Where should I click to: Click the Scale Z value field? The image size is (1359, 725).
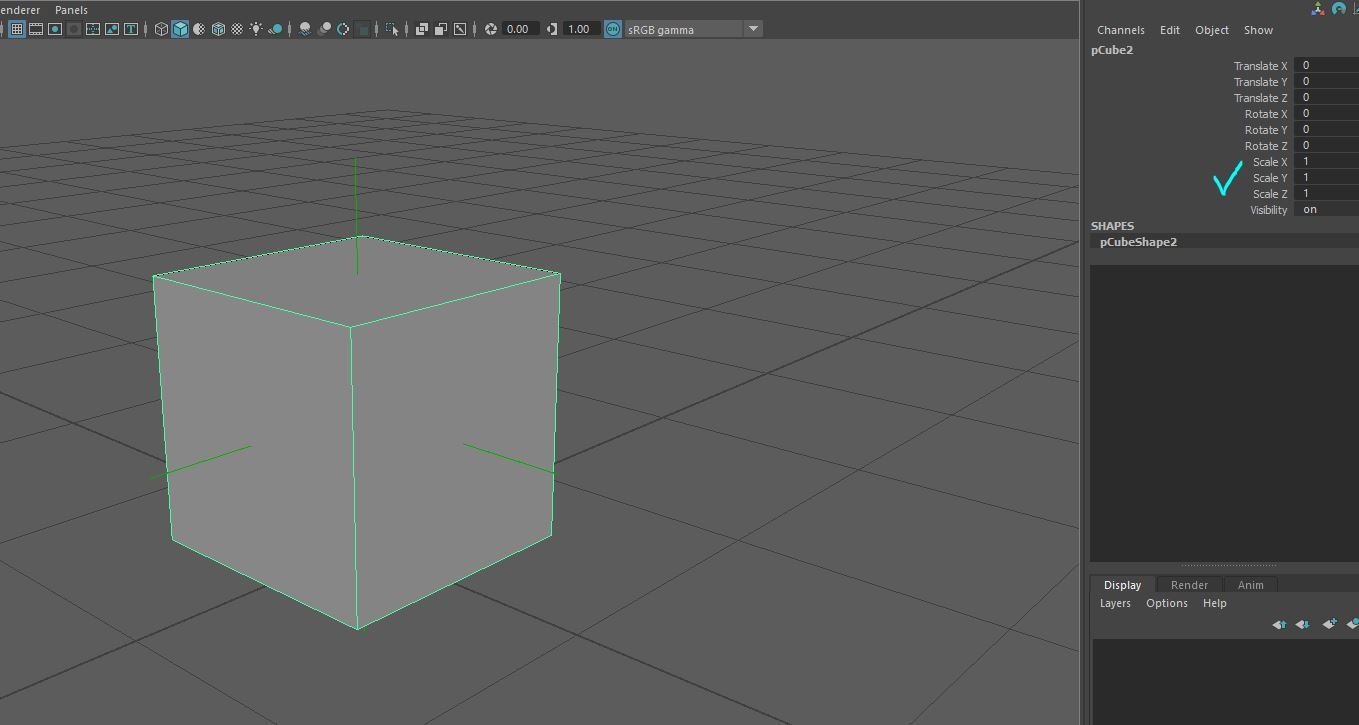[1326, 193]
